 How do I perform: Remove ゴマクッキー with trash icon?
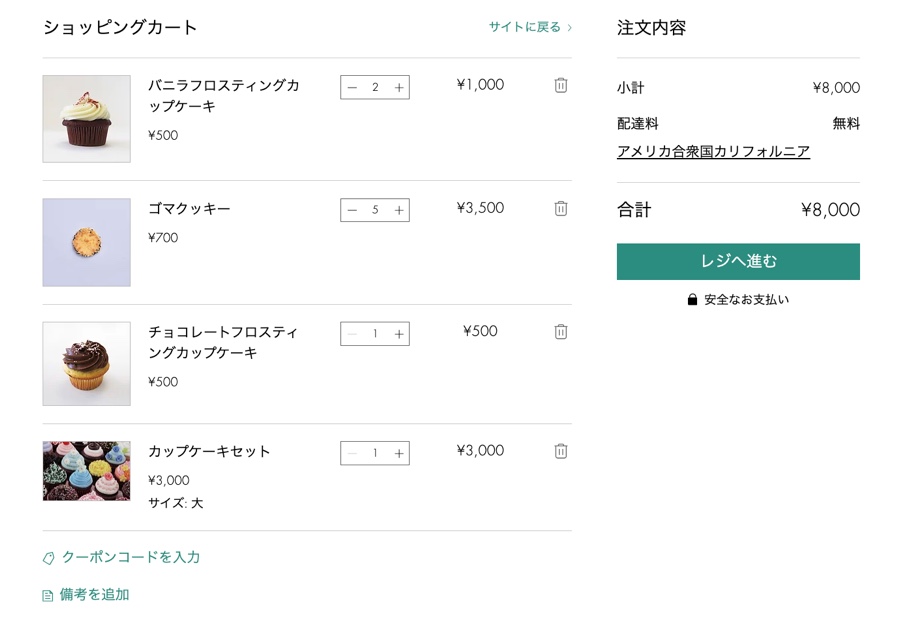pos(561,208)
